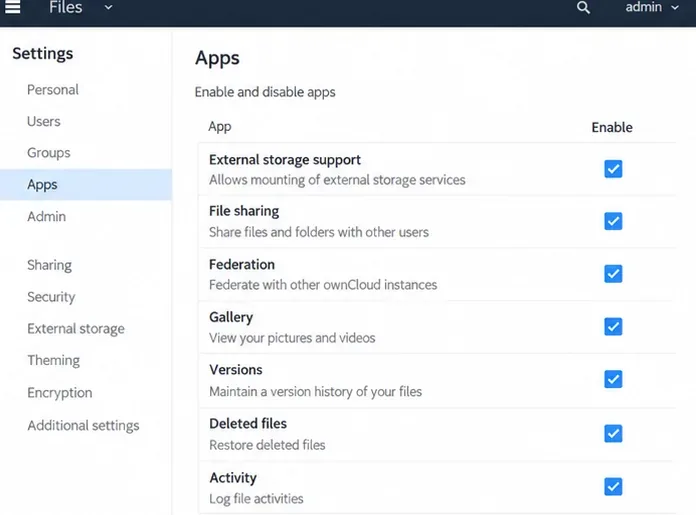The height and width of the screenshot is (515, 696).
Task: Click the Deleted files app name
Action: (248, 423)
